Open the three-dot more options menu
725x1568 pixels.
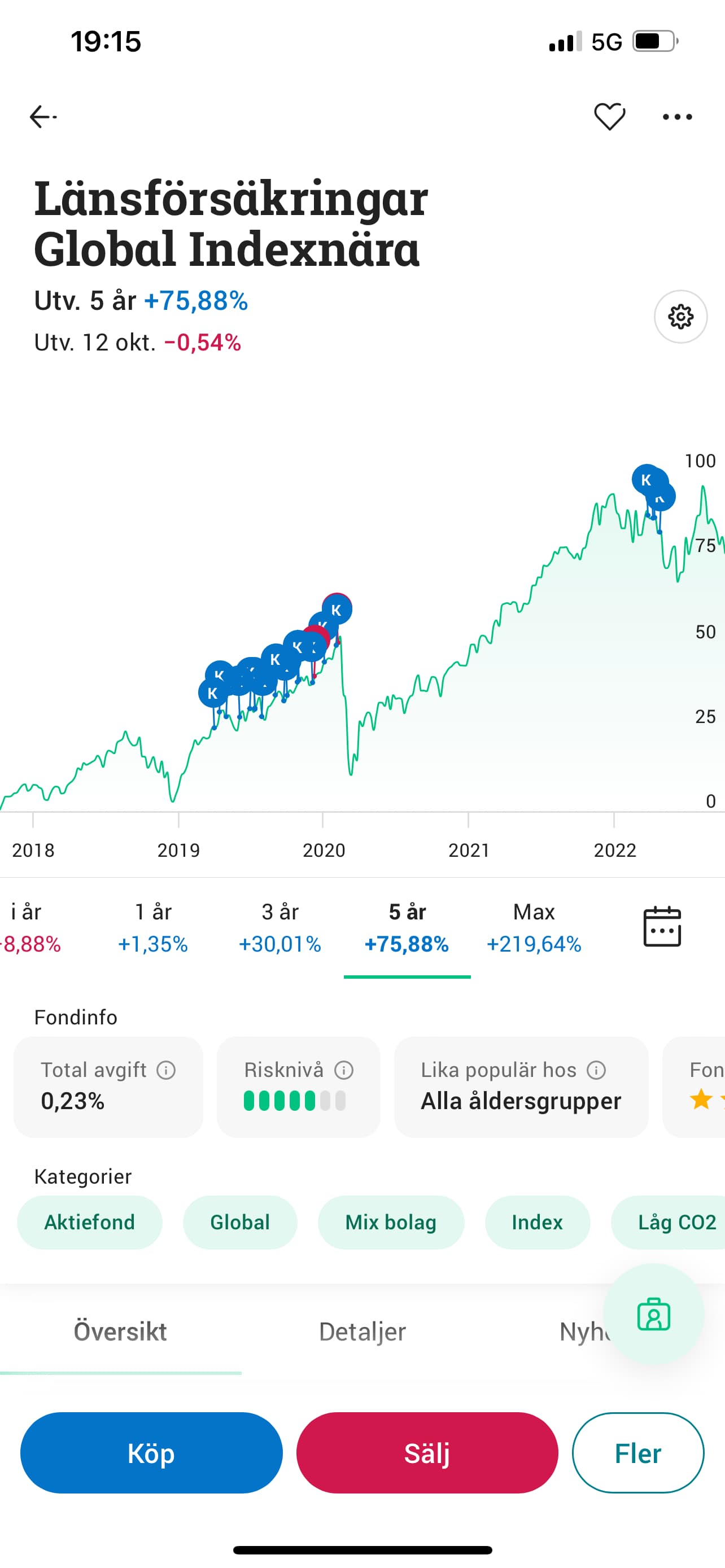click(678, 117)
